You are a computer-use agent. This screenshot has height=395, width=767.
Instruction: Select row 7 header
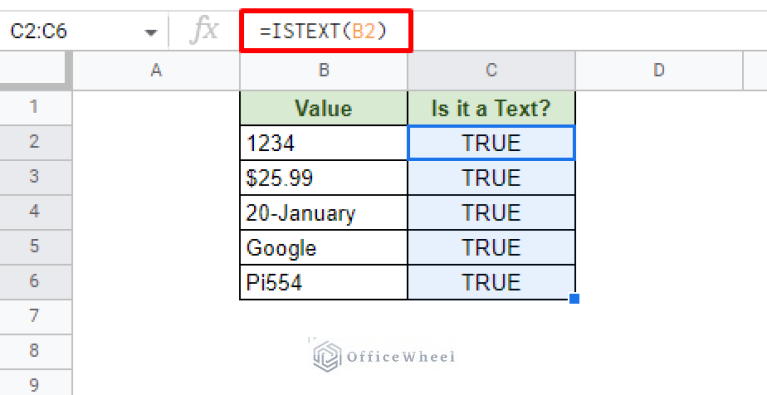coord(34,316)
